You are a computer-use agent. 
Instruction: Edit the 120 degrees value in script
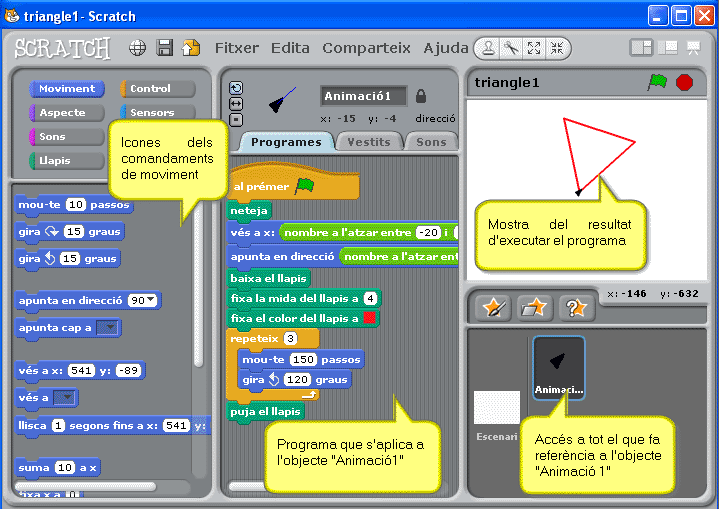(297, 380)
